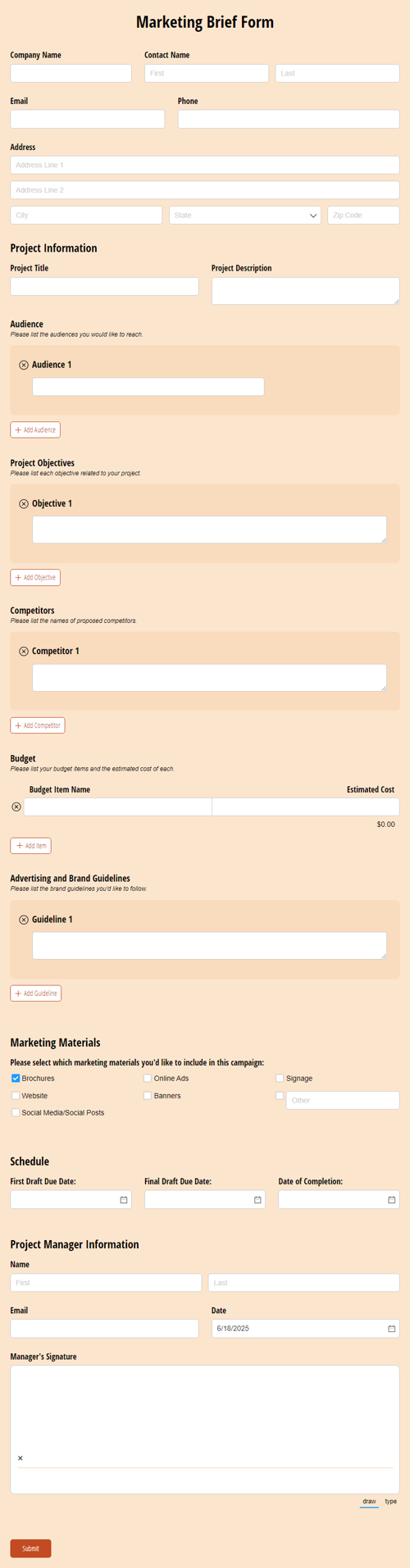Open calendar for First Draft Due Date
Image resolution: width=410 pixels, height=1568 pixels.
pyautogui.click(x=124, y=1200)
